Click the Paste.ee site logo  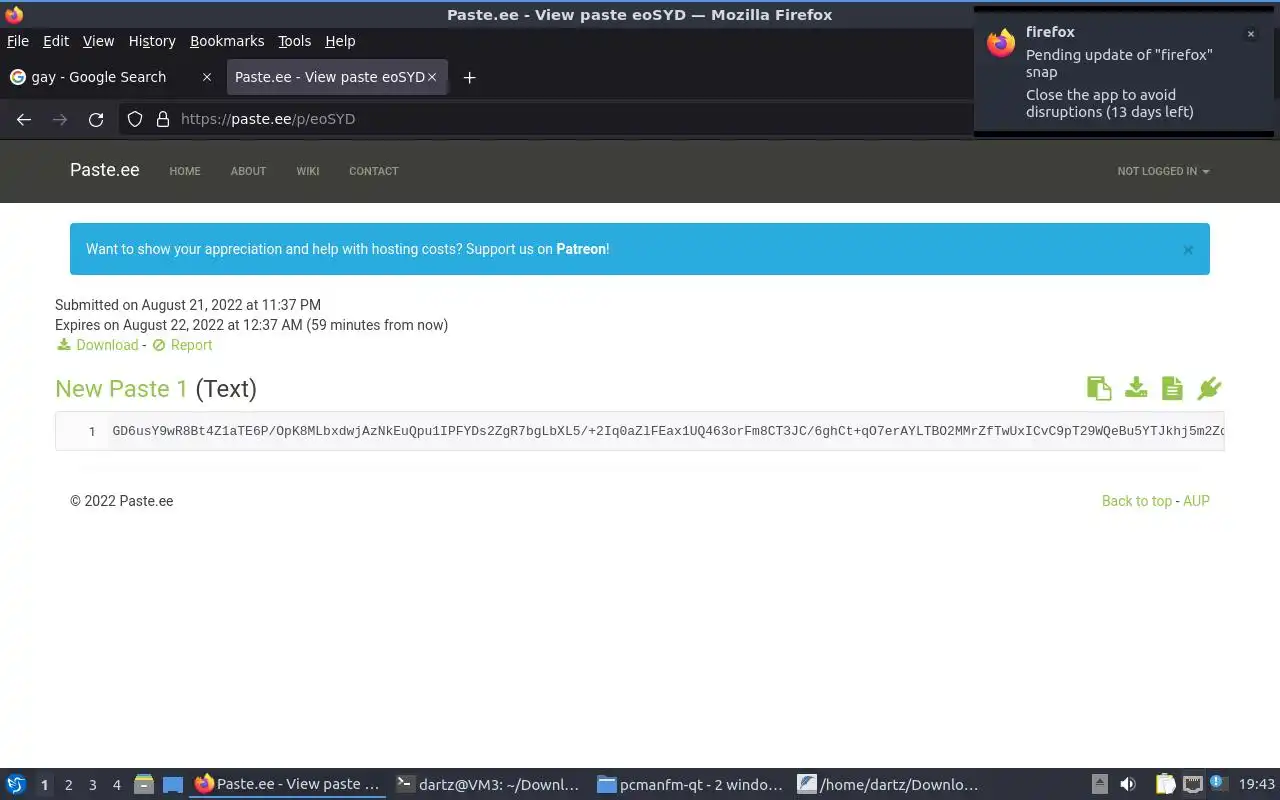[105, 170]
